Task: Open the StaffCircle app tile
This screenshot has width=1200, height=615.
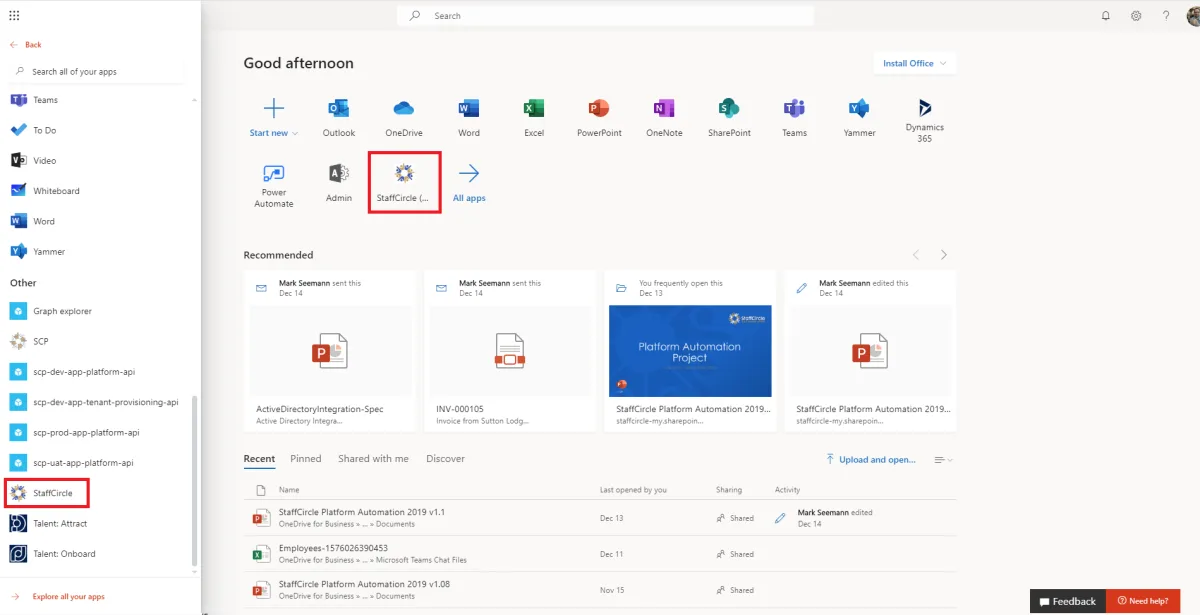Action: [404, 182]
